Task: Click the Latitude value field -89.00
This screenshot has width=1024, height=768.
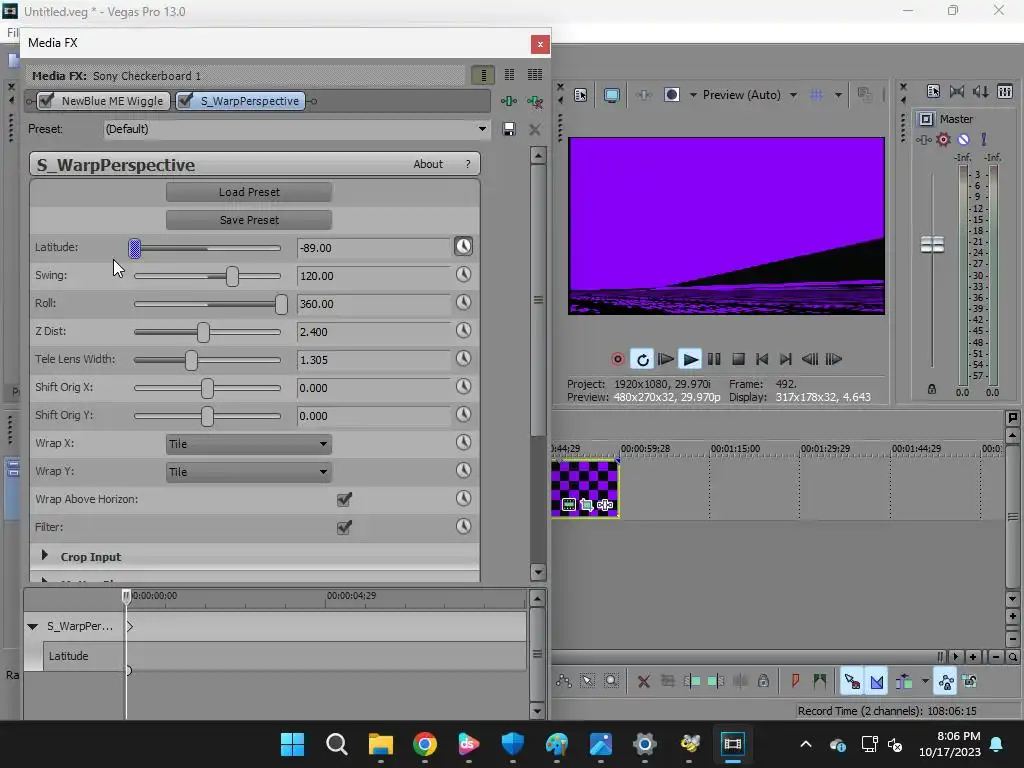Action: tap(373, 248)
